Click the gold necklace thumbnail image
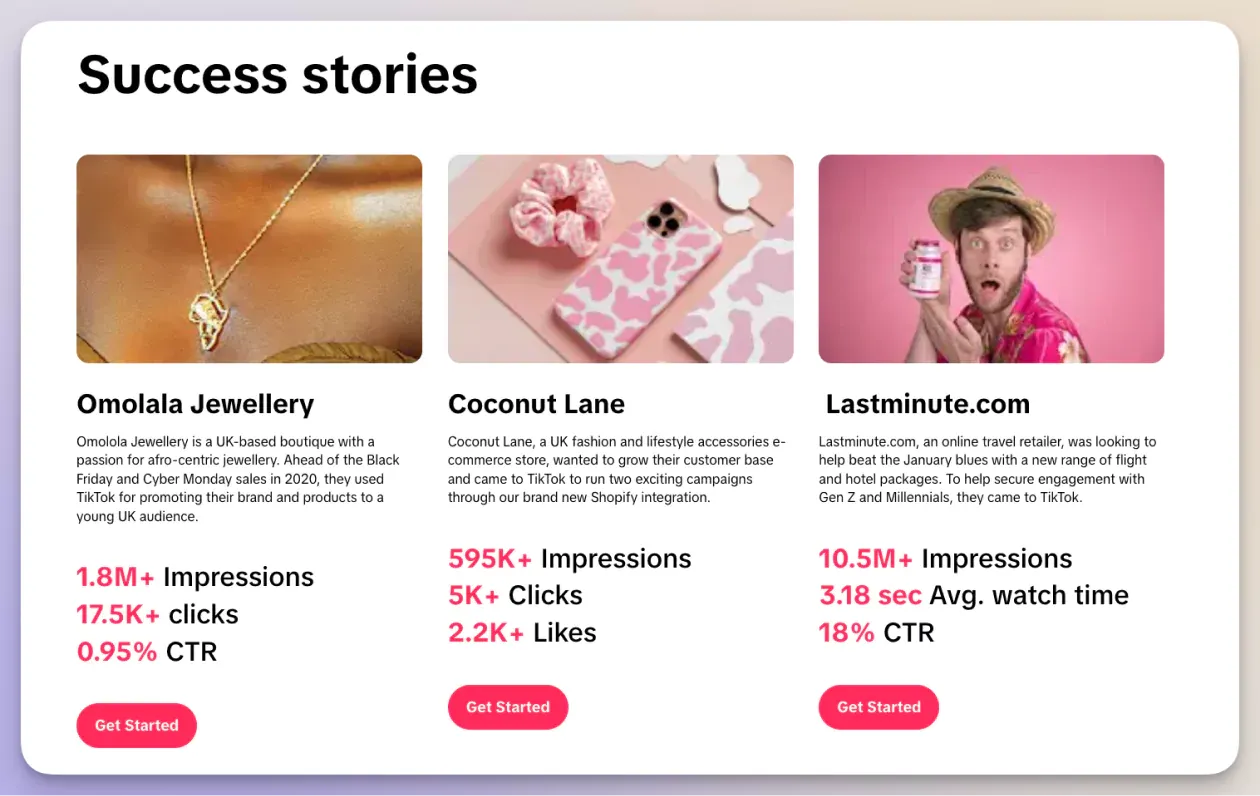This screenshot has width=1260, height=796. [249, 258]
